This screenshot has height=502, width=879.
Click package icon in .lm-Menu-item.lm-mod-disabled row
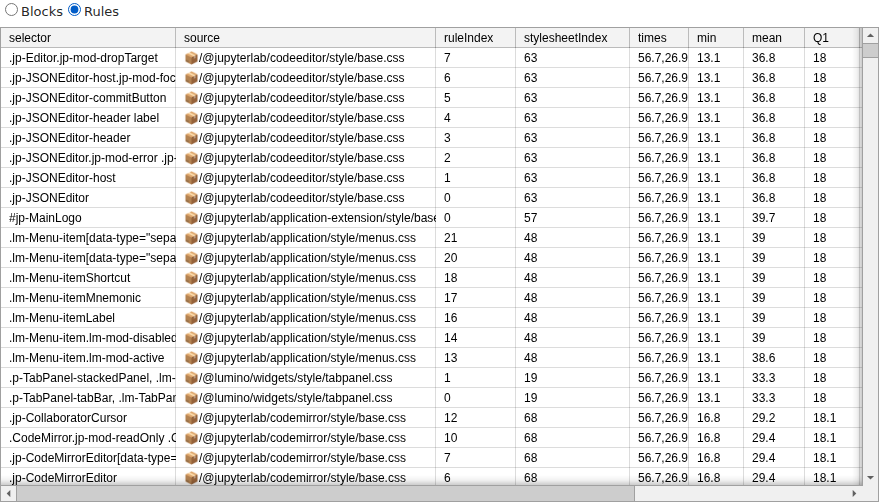click(191, 338)
